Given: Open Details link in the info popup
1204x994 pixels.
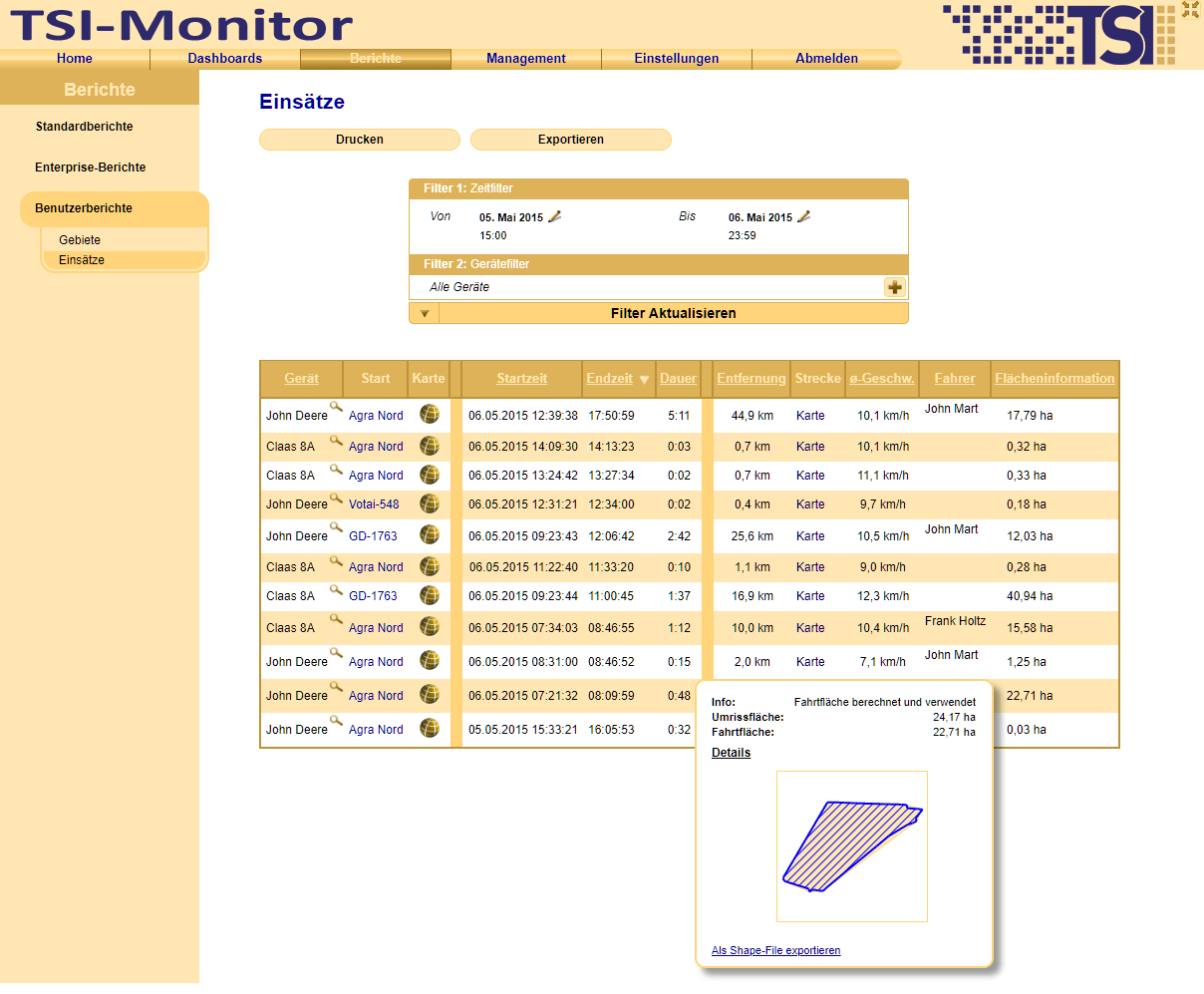Looking at the screenshot, I should point(731,753).
